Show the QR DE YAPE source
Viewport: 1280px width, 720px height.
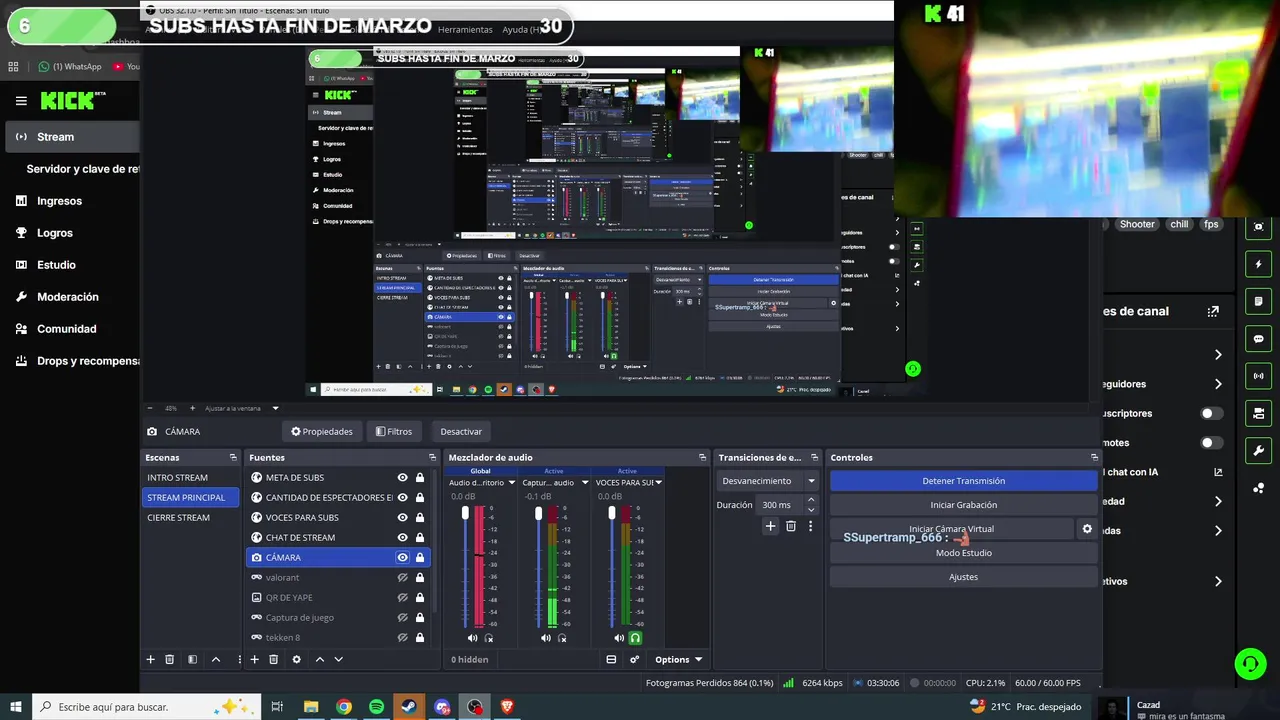click(x=402, y=598)
